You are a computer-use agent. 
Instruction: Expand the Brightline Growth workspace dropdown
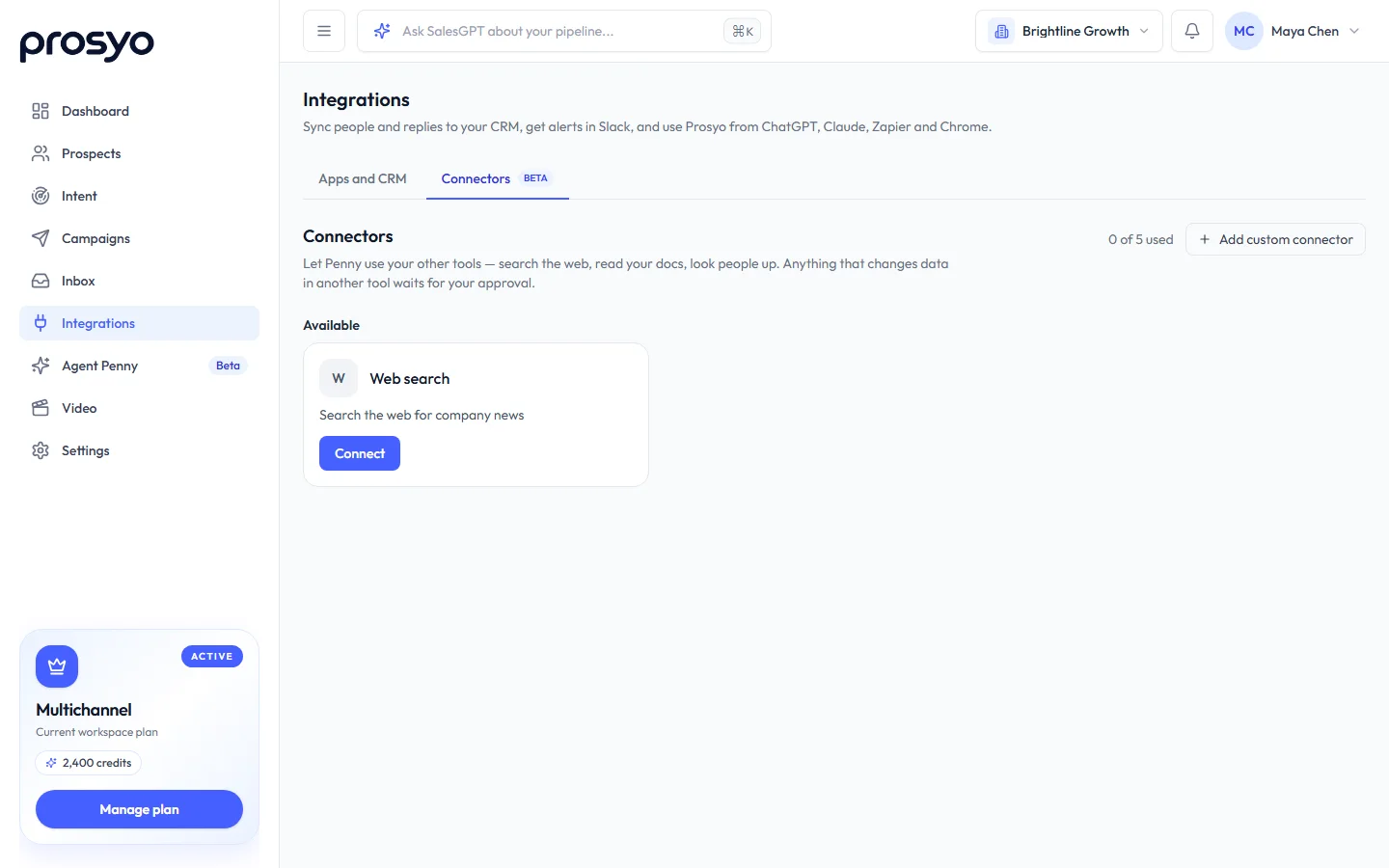click(1069, 31)
